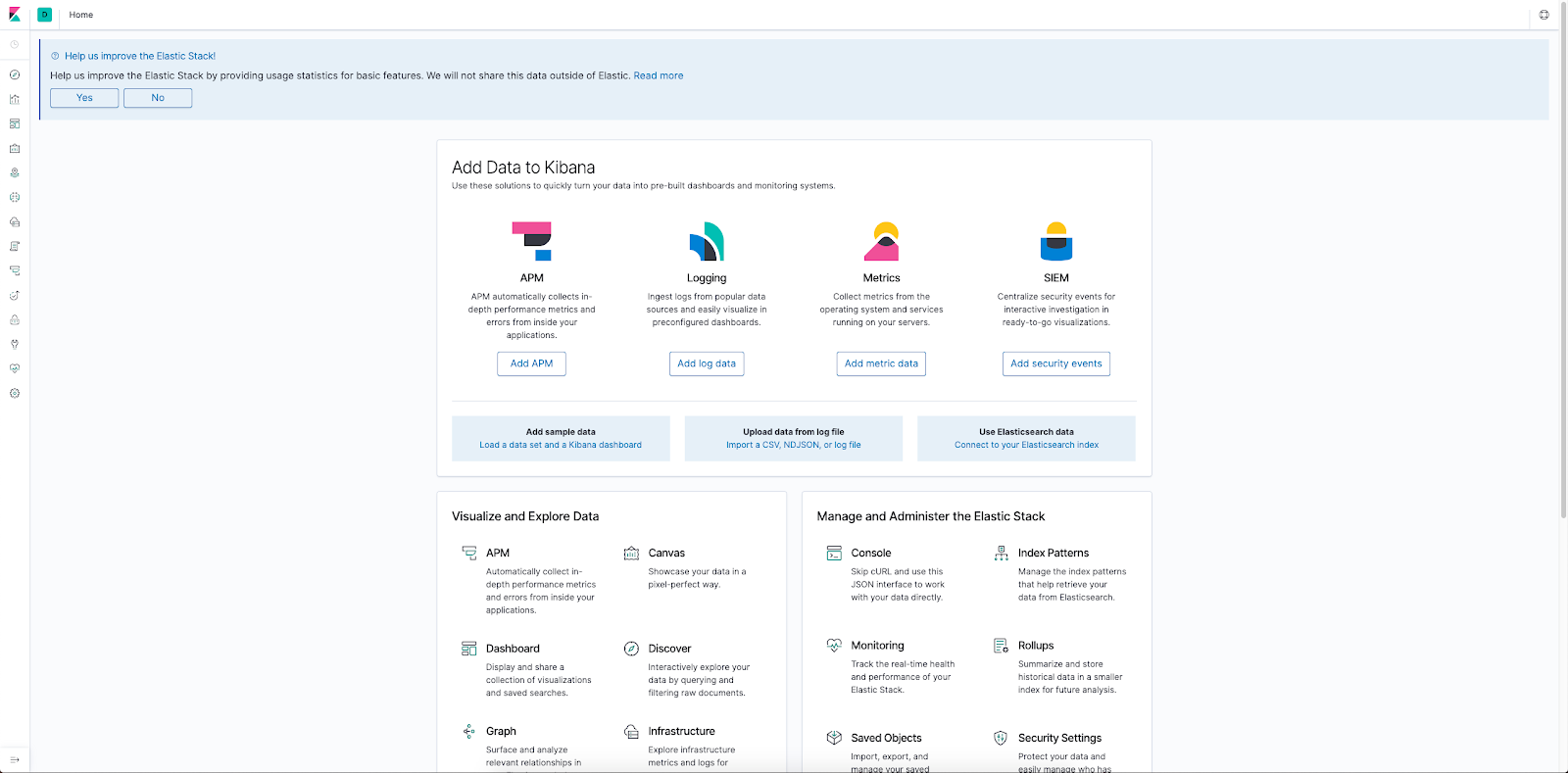
Task: Load a data set and a Kibana dashboard
Action: click(561, 445)
